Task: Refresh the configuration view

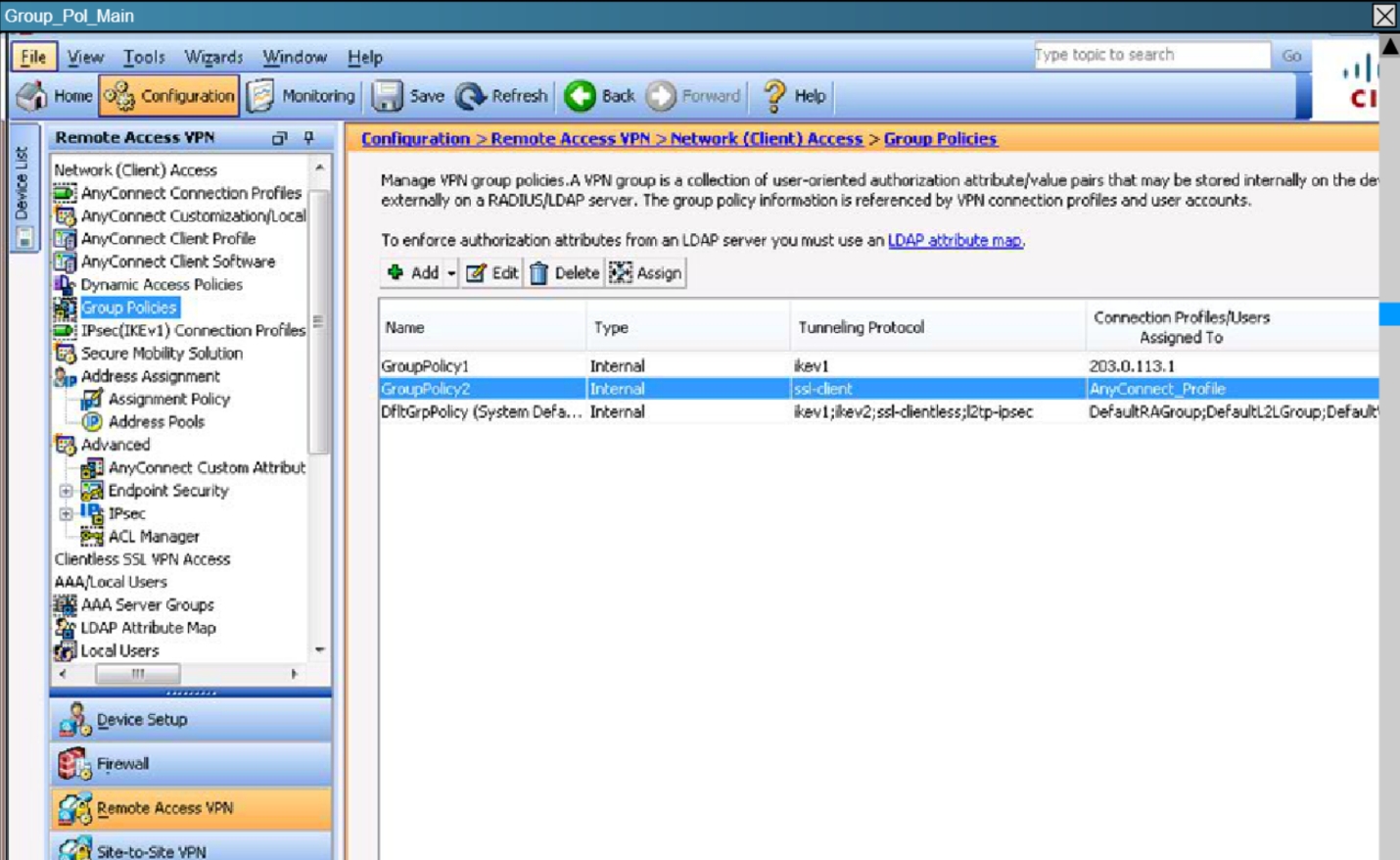Action: 501,96
